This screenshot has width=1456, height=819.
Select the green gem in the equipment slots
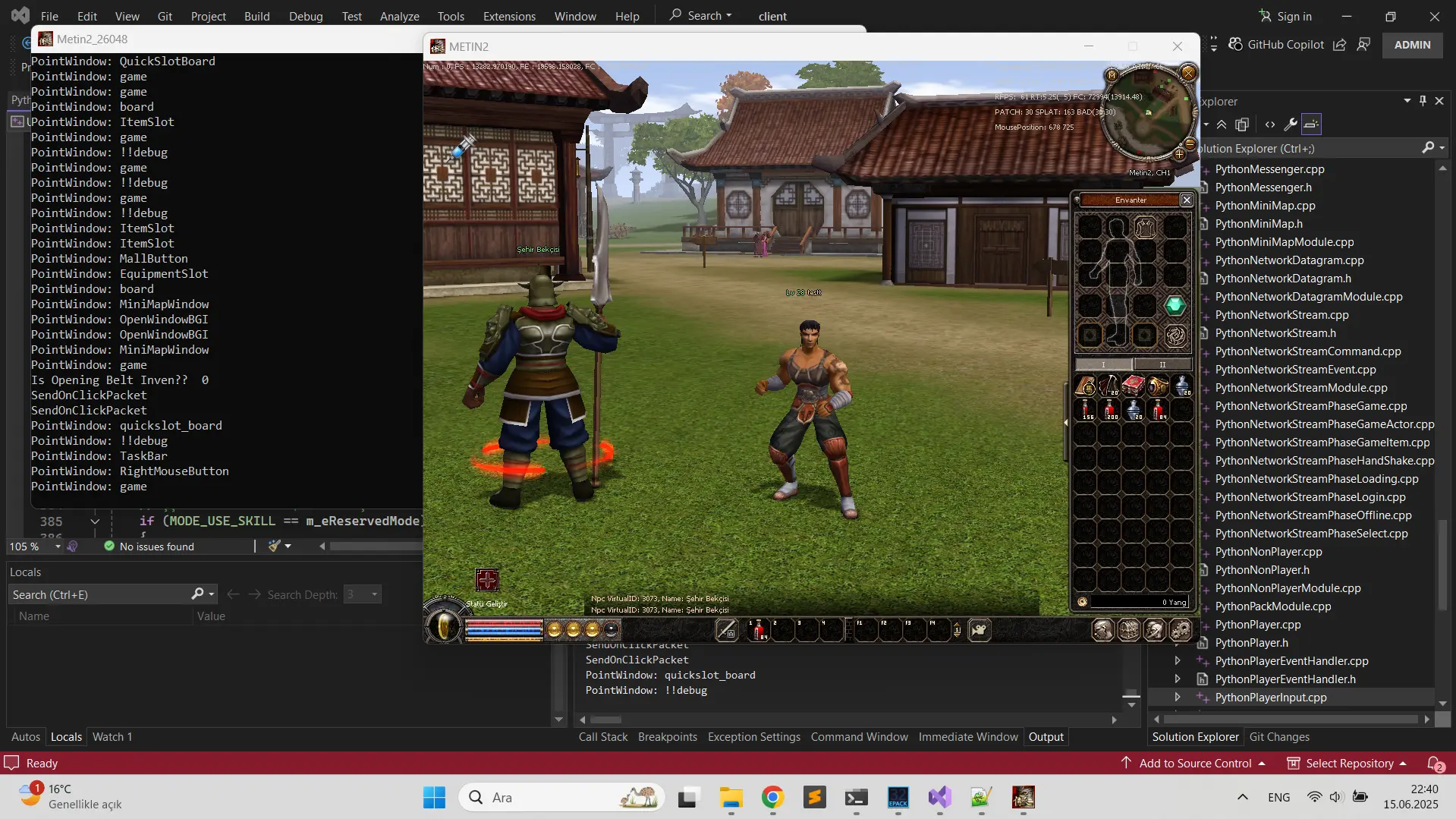pyautogui.click(x=1175, y=305)
